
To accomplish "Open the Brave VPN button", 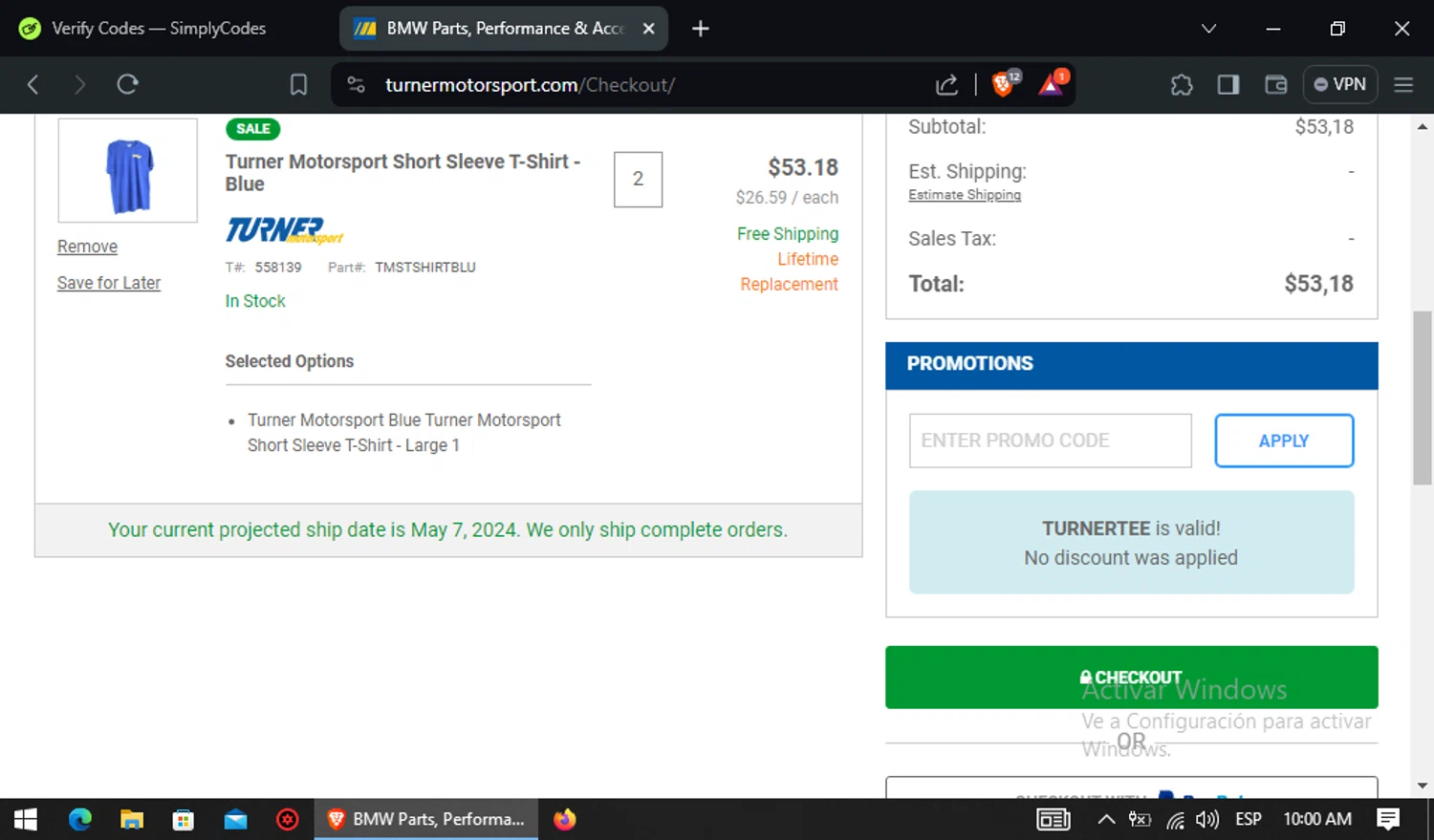I will click(1340, 84).
